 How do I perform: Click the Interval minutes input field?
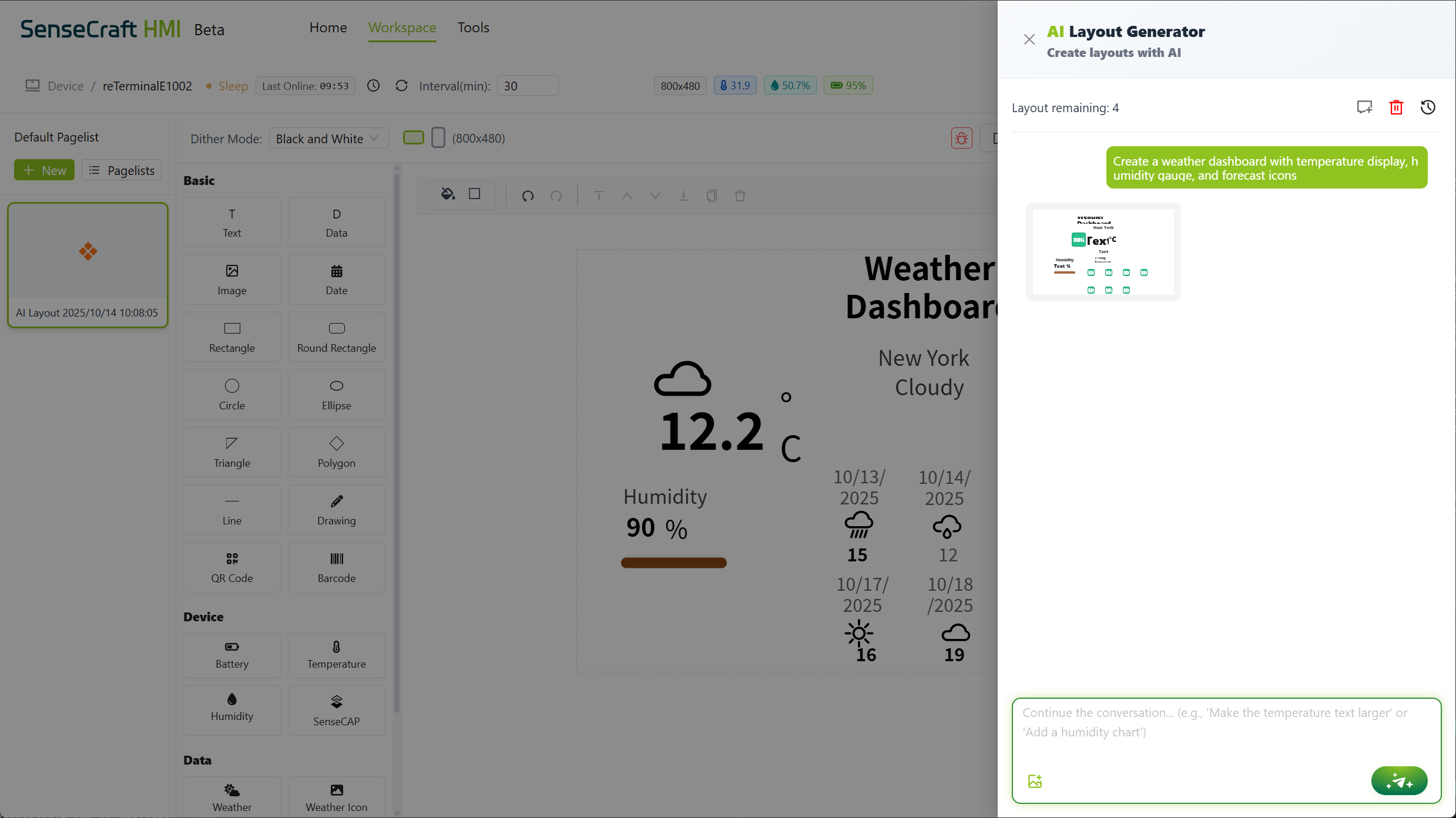point(527,86)
